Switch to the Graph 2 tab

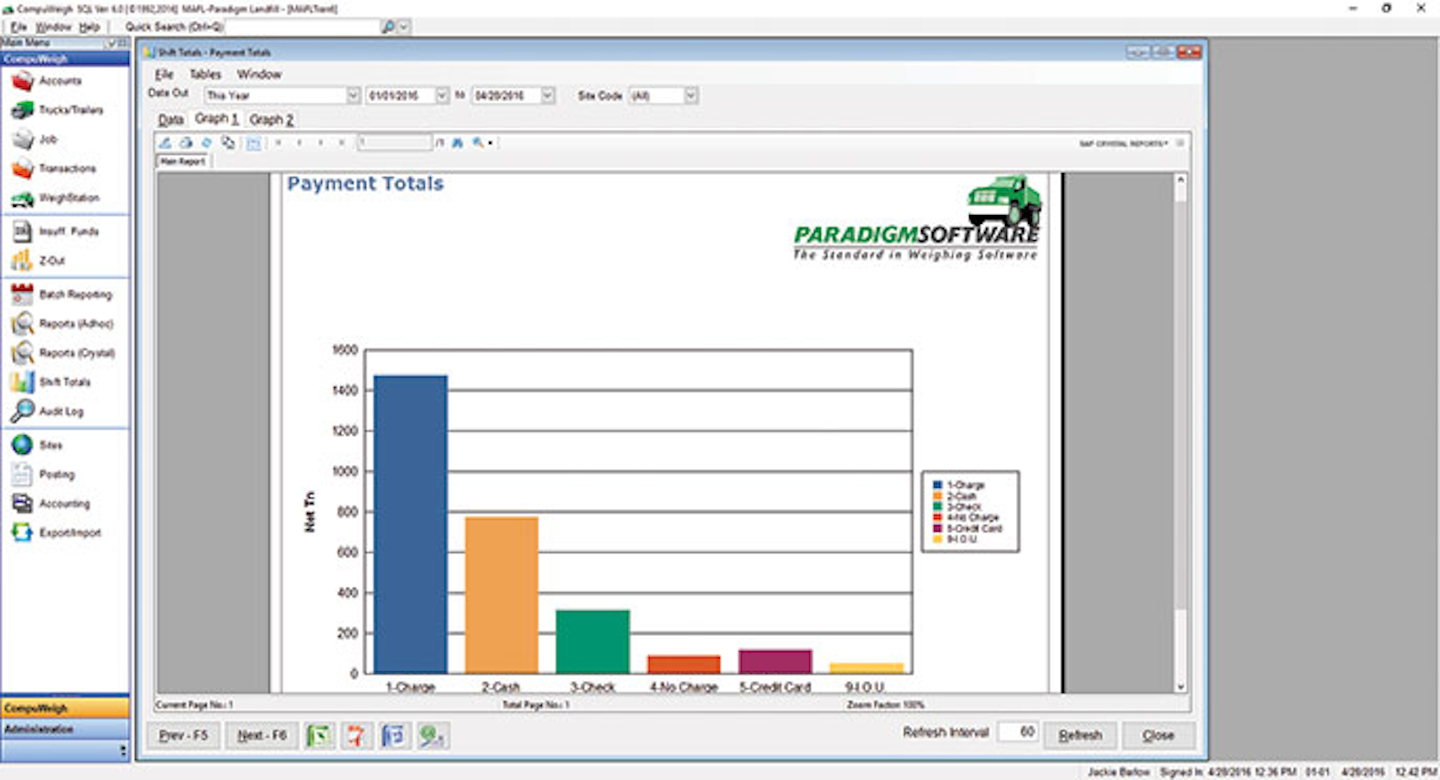(x=271, y=120)
